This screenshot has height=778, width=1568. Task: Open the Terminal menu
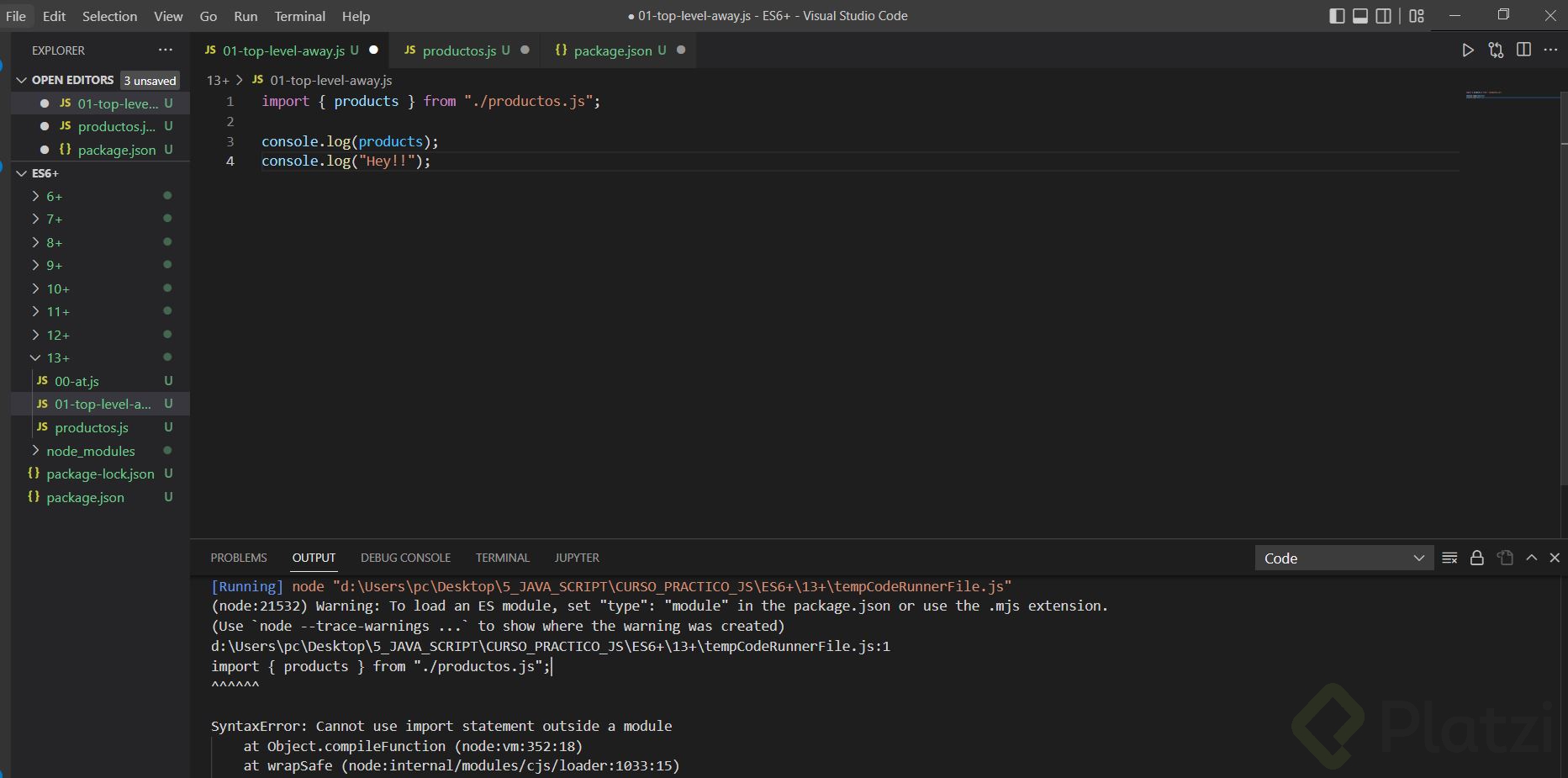tap(299, 16)
